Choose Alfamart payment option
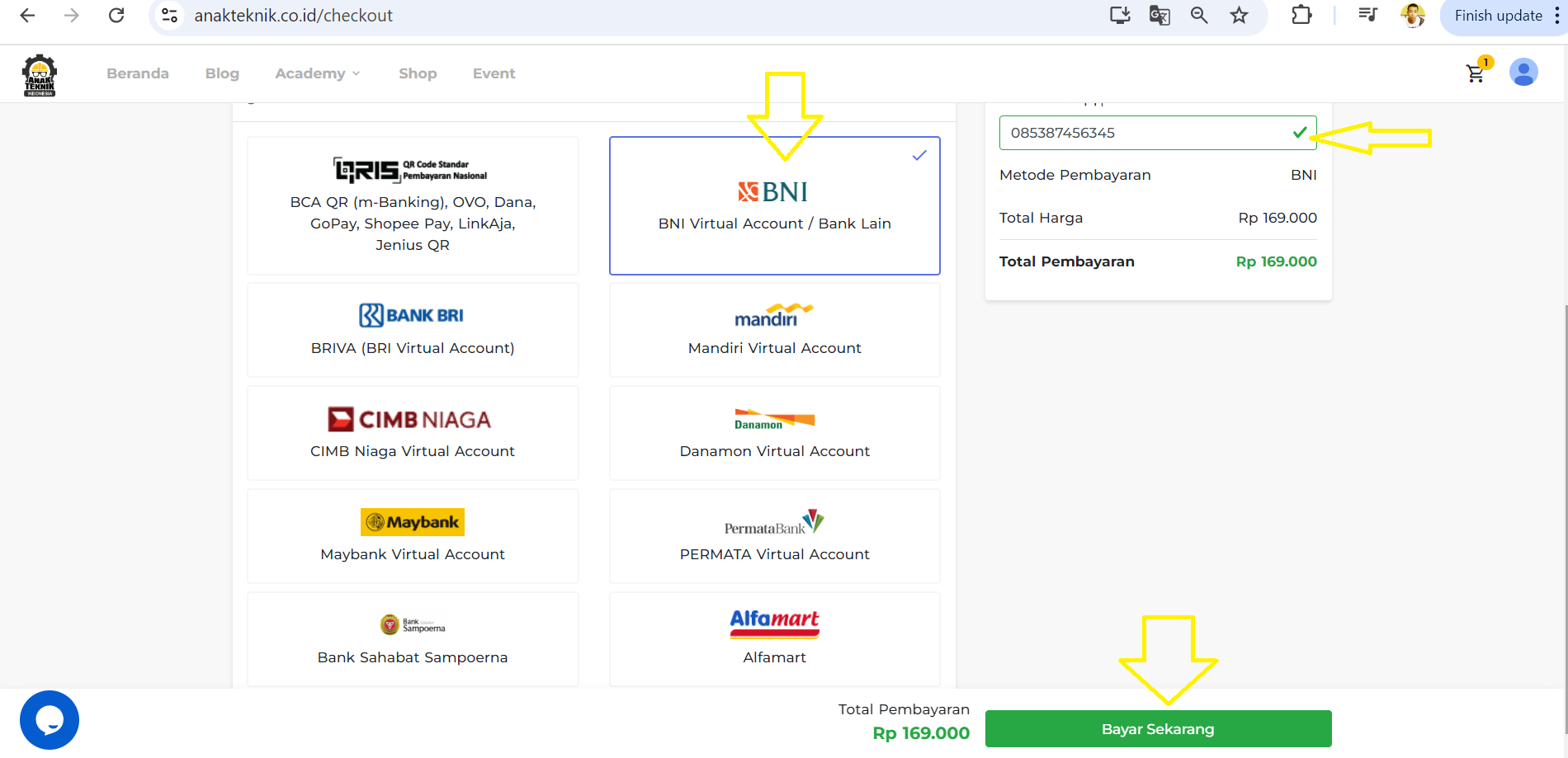Viewport: 1568px width, 758px height. (775, 639)
